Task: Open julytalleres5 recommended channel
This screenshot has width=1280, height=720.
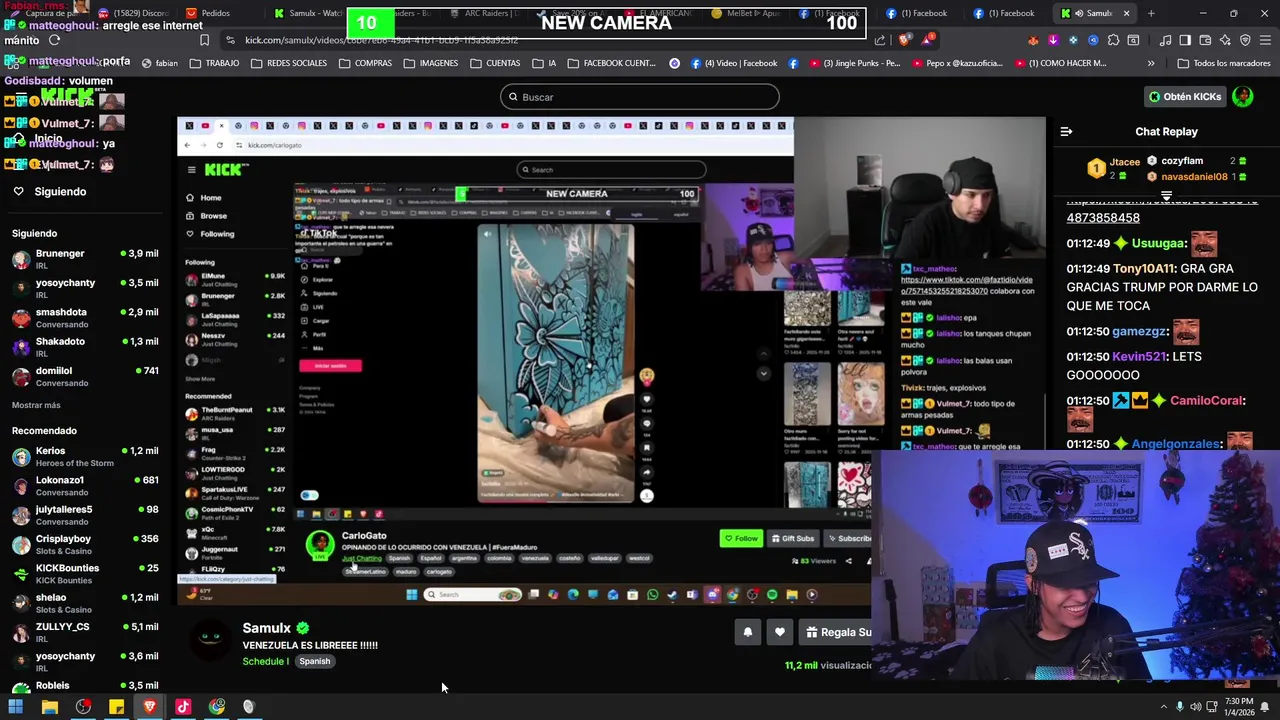Action: pyautogui.click(x=85, y=515)
